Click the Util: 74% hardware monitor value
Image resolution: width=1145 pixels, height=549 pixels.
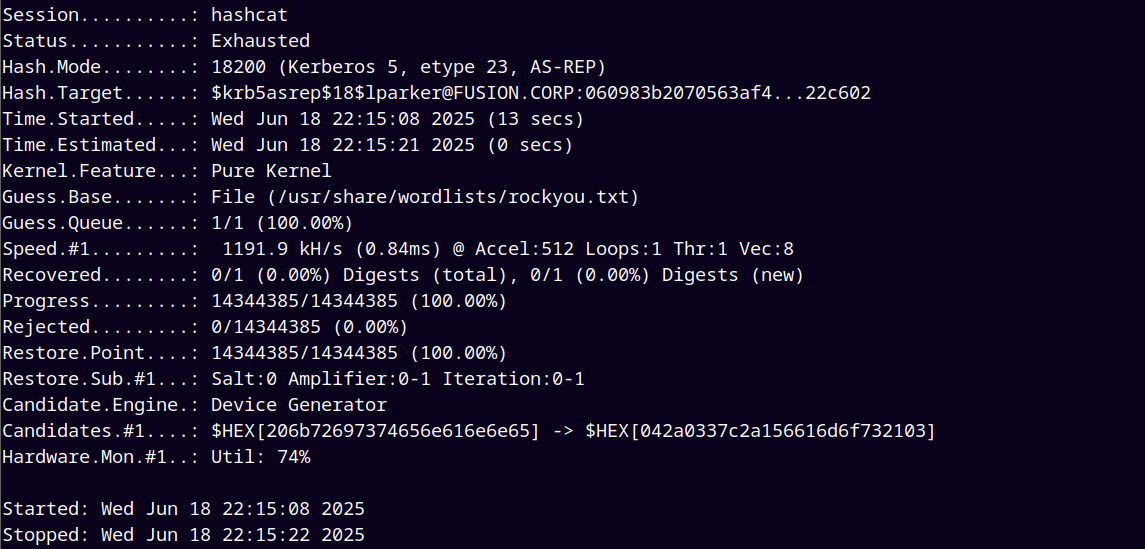point(260,458)
